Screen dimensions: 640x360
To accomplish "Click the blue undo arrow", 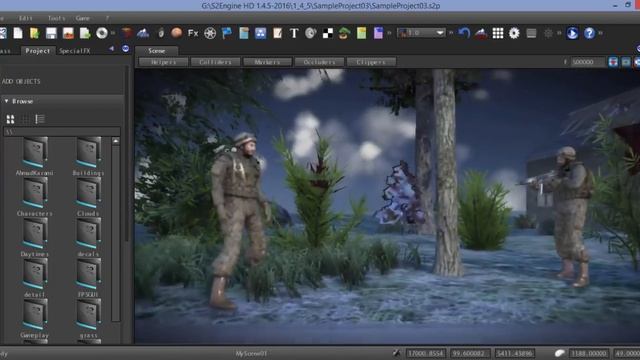I will click(x=464, y=33).
